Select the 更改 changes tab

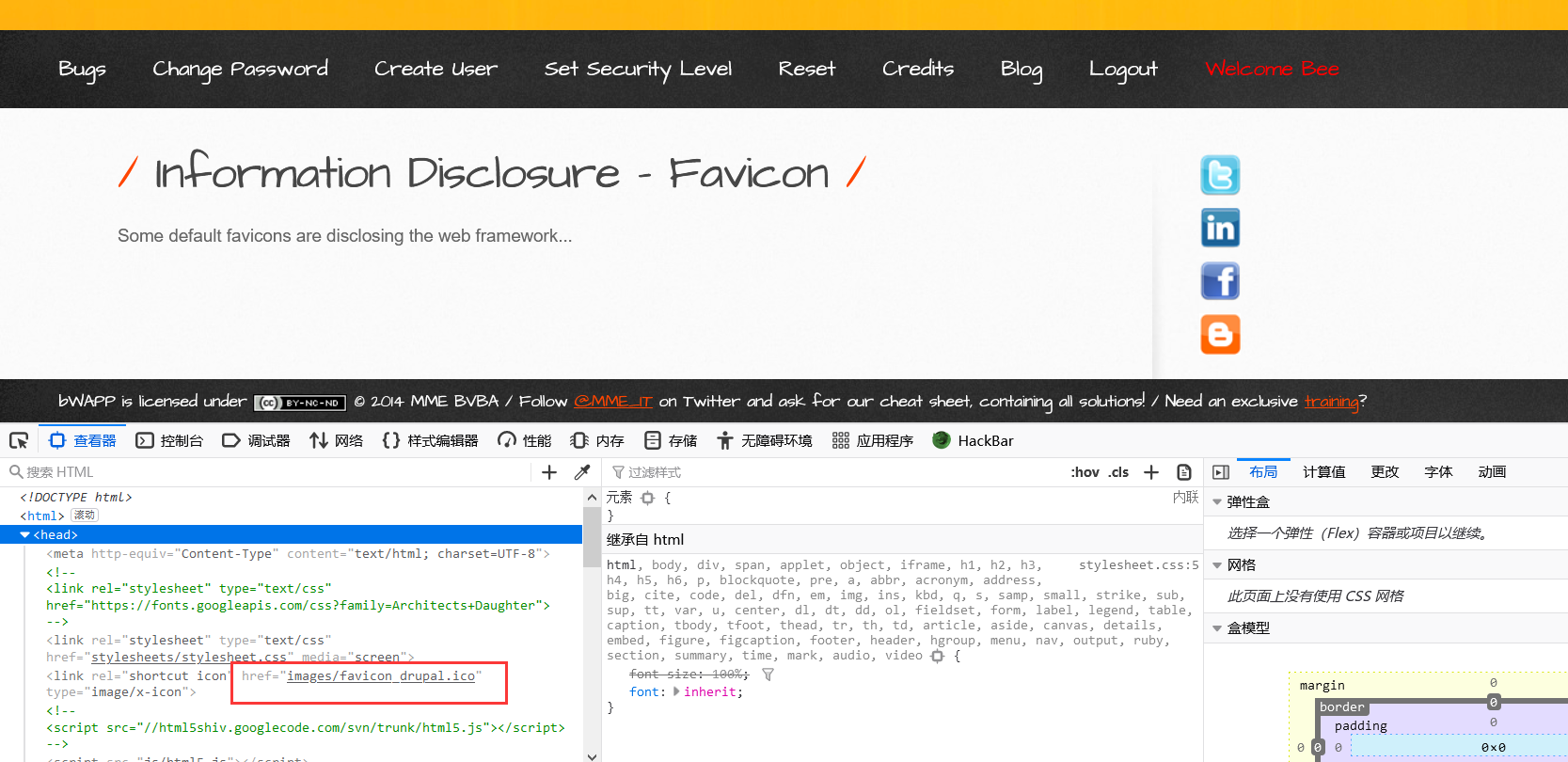coord(1385,472)
